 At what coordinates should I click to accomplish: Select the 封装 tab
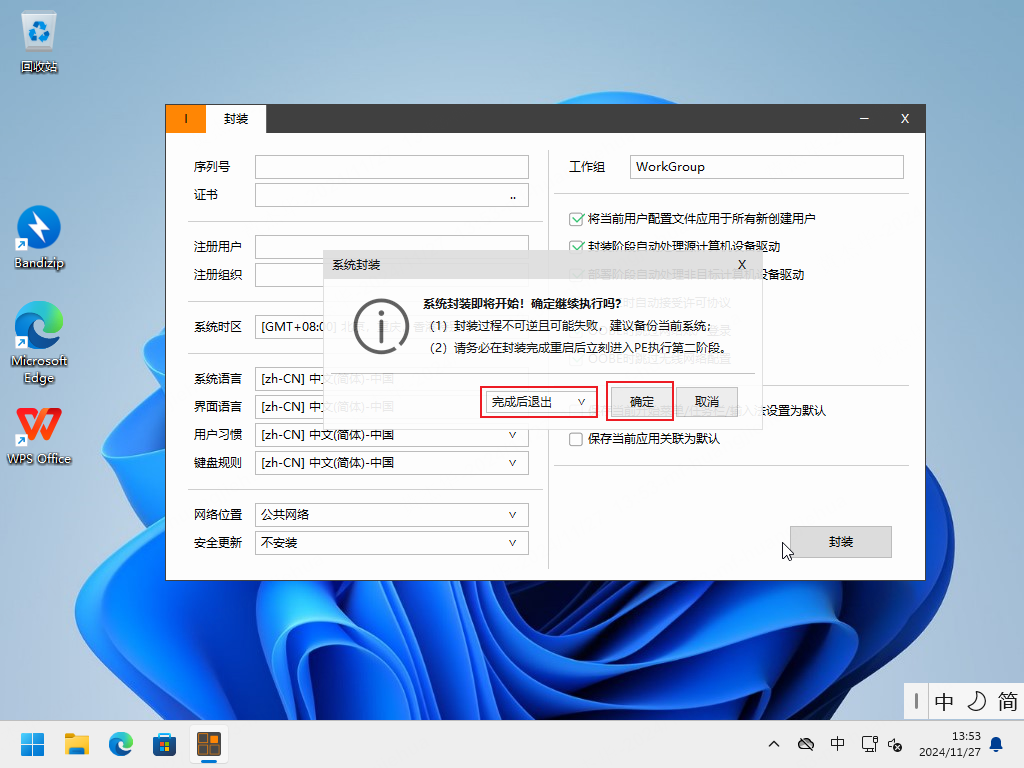236,118
